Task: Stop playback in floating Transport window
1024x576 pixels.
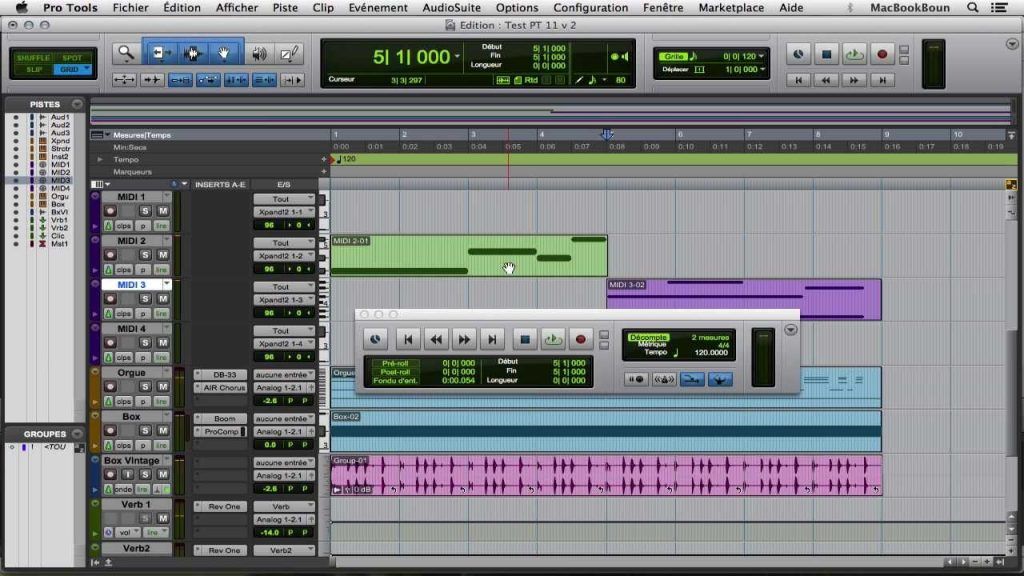Action: click(524, 339)
